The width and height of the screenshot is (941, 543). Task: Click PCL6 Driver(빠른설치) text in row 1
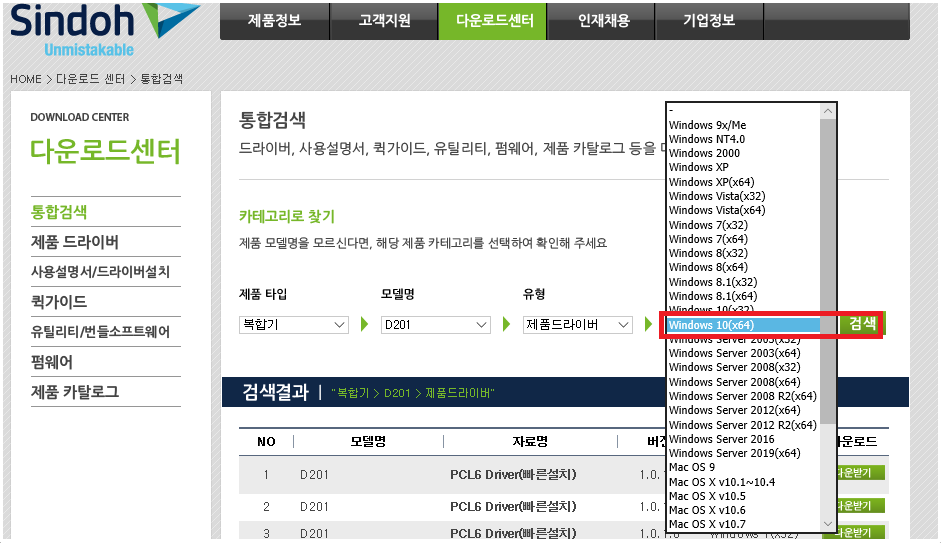point(513,475)
